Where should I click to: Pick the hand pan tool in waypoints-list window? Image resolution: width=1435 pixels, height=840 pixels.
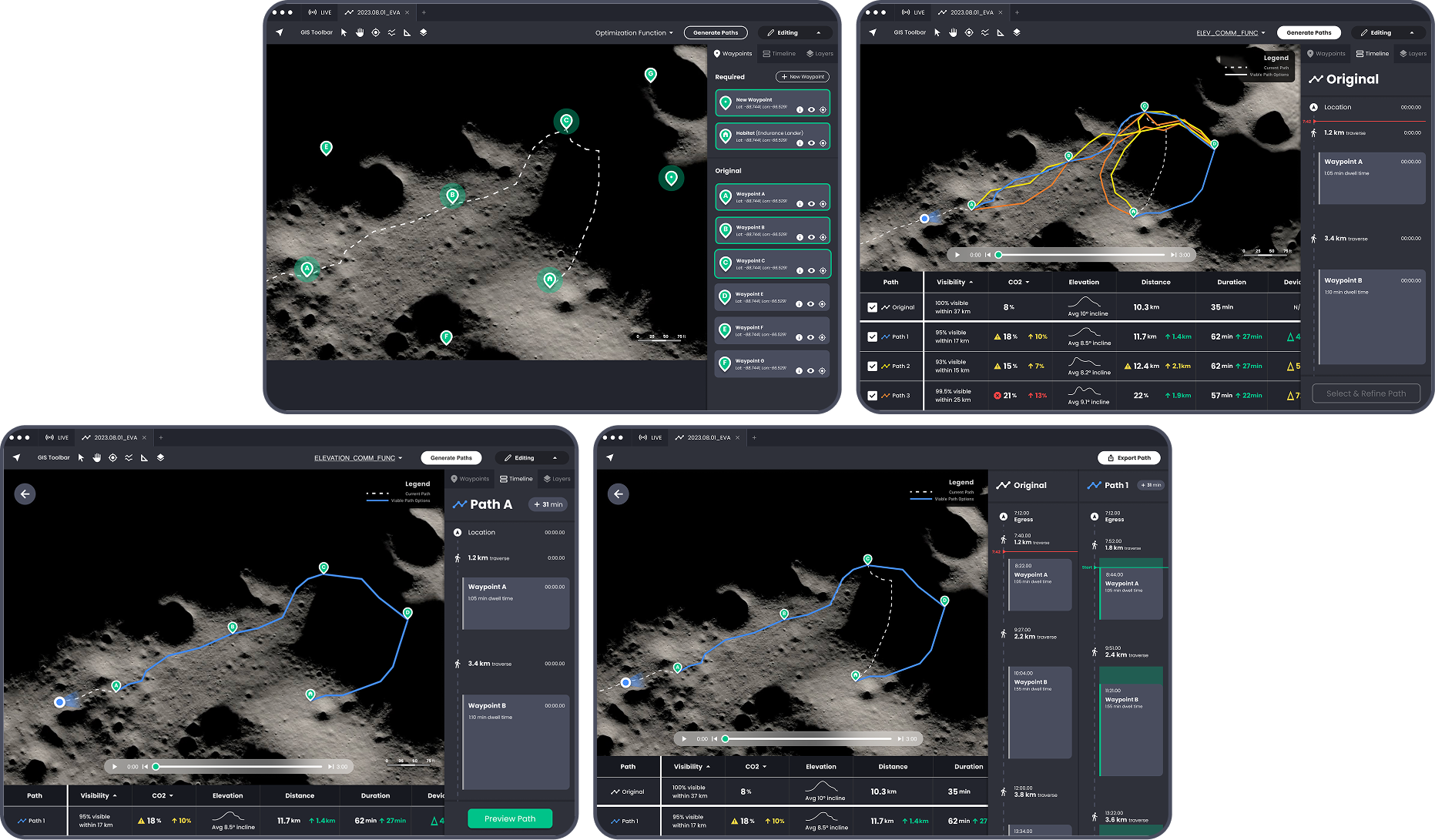pos(360,32)
